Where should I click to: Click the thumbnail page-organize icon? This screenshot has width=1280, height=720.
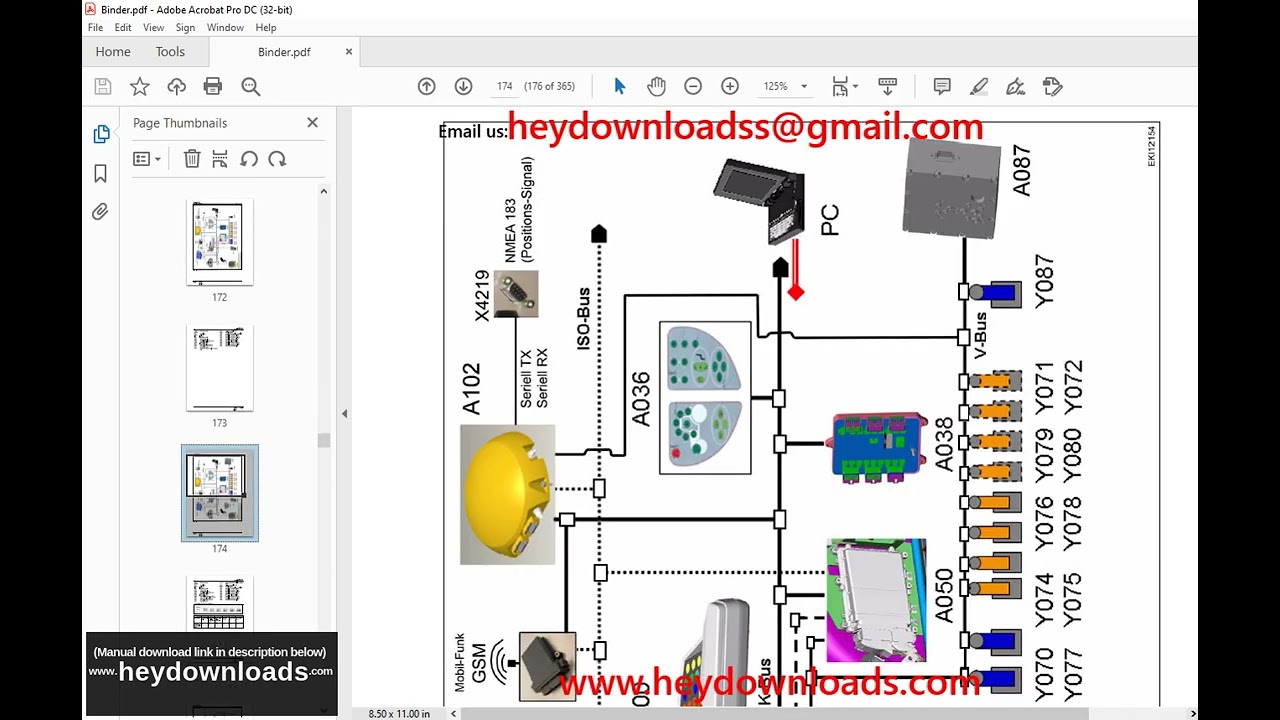tap(220, 159)
